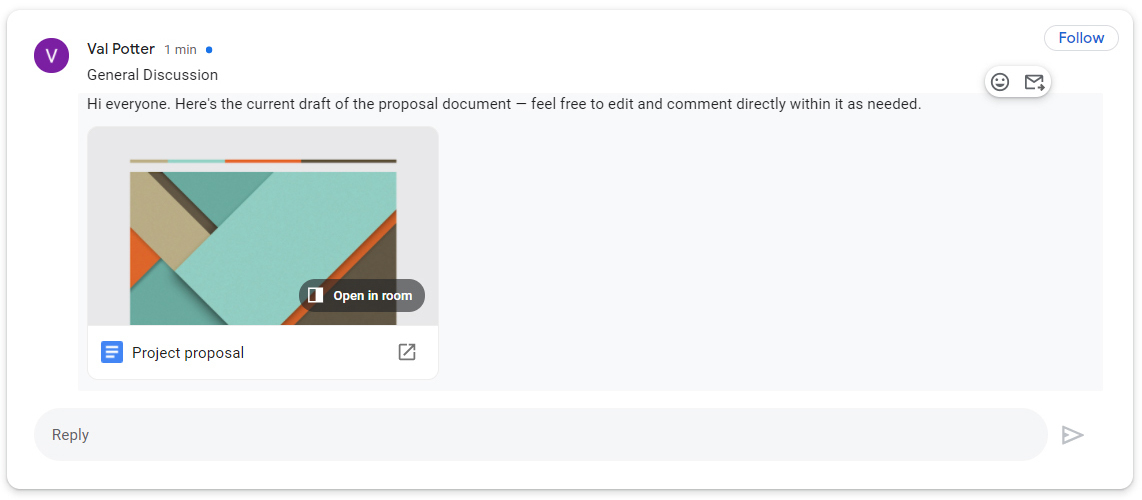Screen dimensions: 1142x500
Task: Click the 1 min timestamp
Action: click(181, 50)
